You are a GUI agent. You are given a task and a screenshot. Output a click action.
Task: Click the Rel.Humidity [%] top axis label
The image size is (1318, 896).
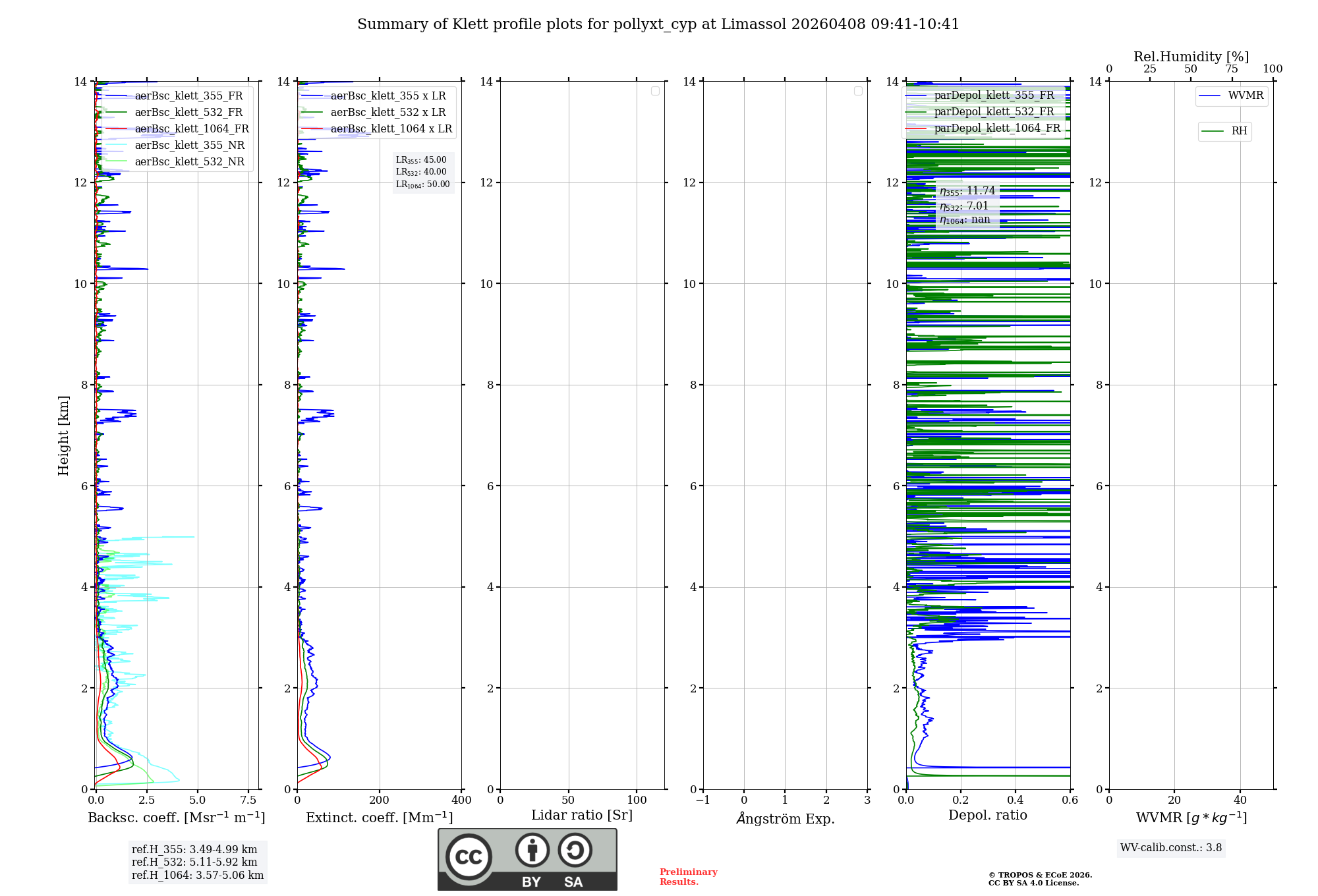point(1191,57)
